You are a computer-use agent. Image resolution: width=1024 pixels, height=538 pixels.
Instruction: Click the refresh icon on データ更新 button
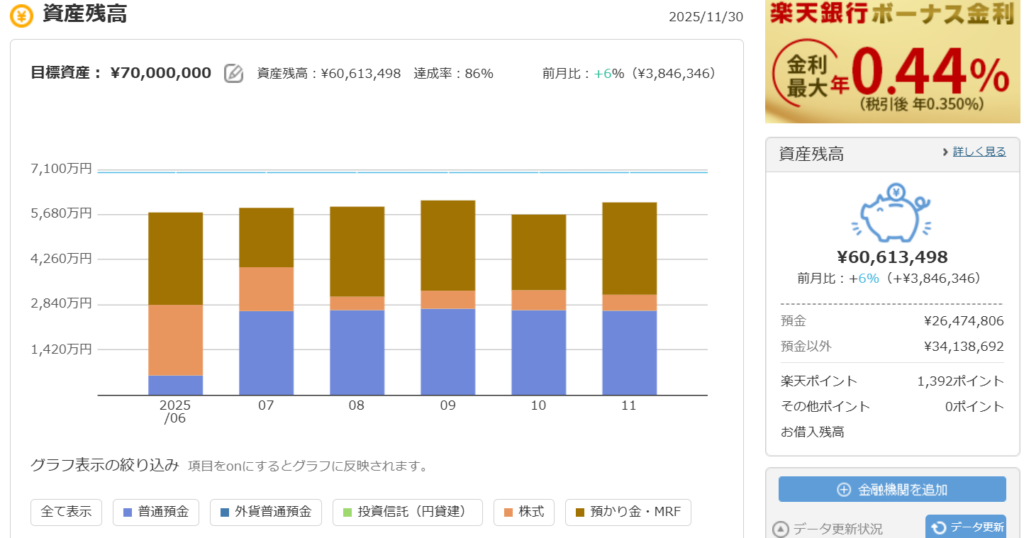tap(939, 528)
